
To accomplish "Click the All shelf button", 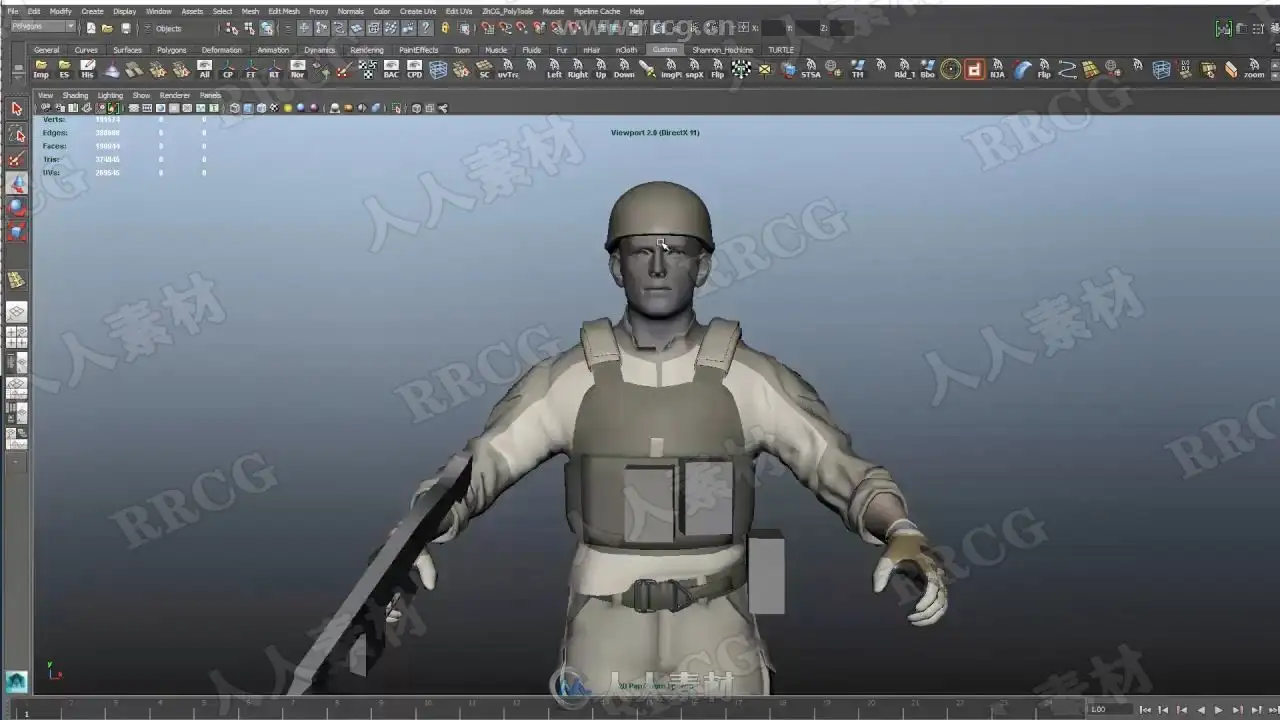I will pos(204,69).
